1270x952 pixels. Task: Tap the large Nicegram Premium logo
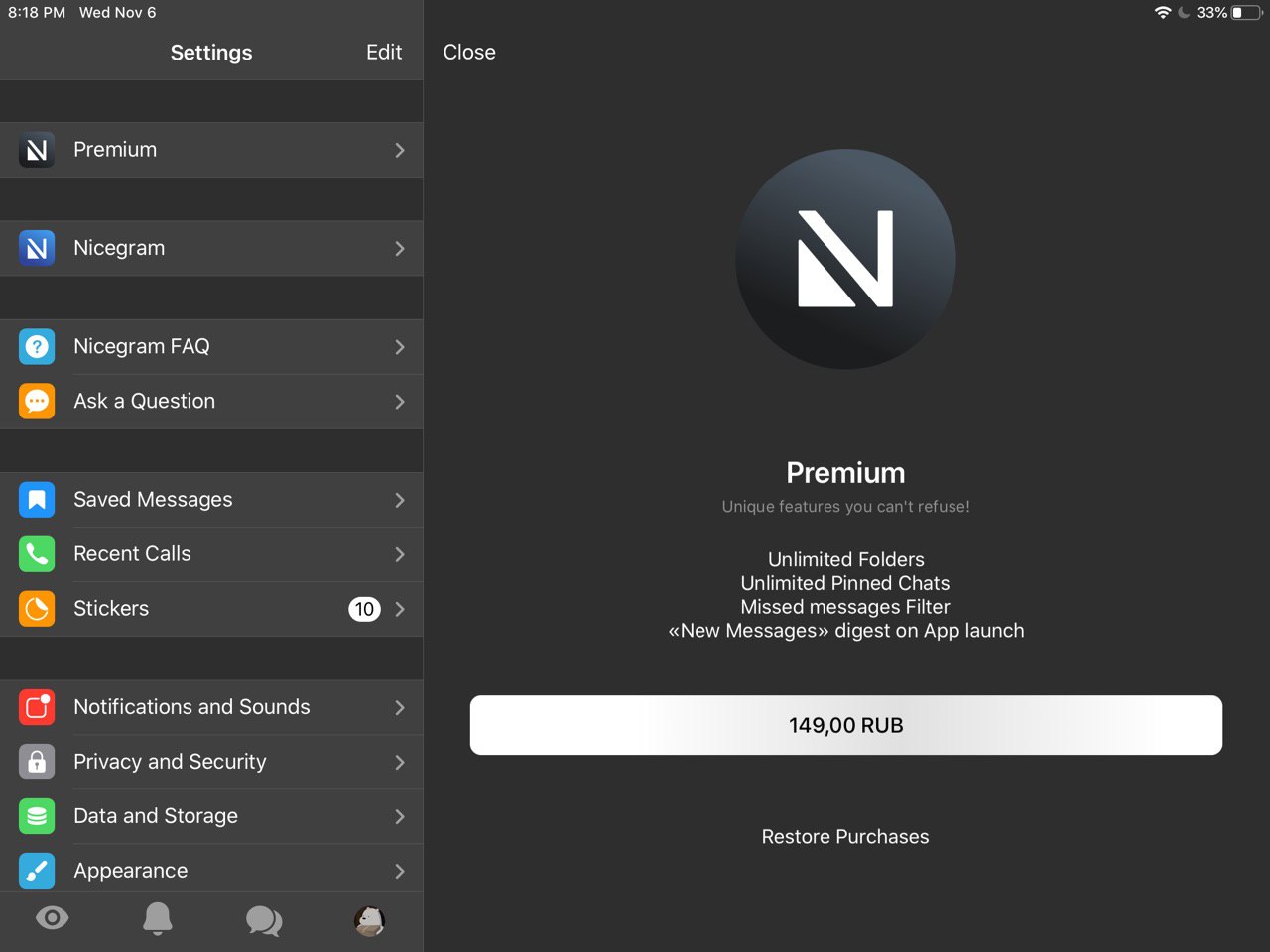pyautogui.click(x=845, y=259)
